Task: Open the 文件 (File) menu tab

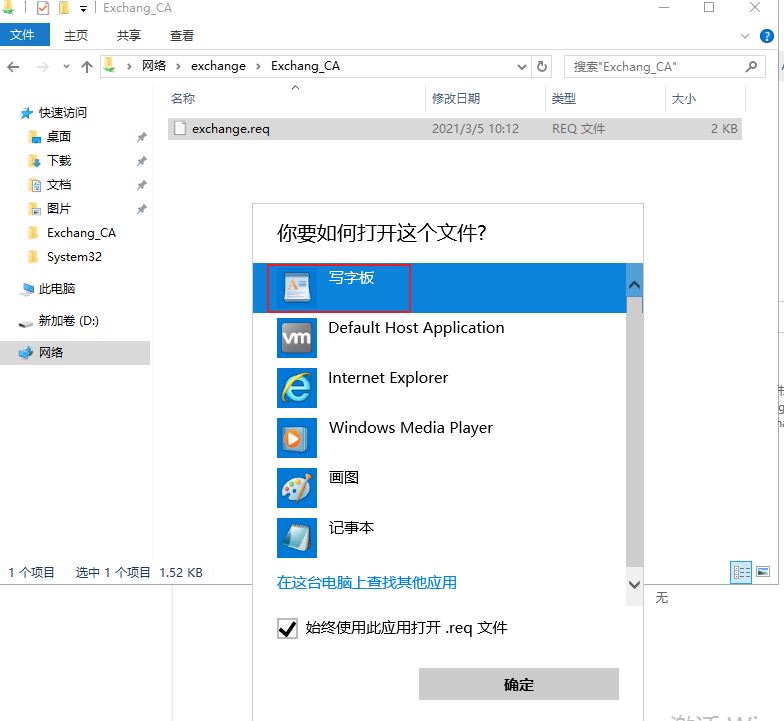Action: click(22, 35)
